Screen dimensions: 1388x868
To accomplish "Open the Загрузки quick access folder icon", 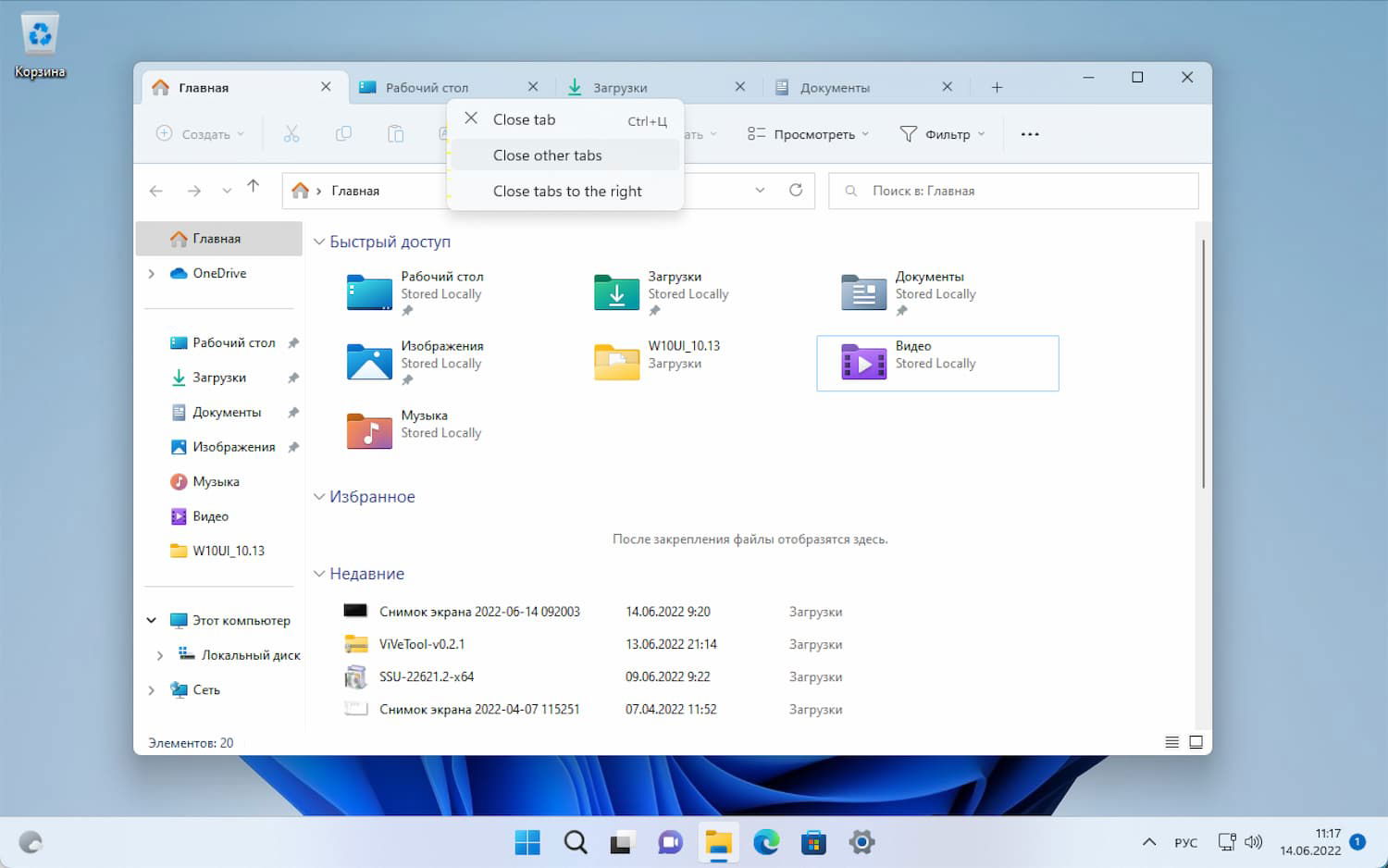I will [616, 292].
